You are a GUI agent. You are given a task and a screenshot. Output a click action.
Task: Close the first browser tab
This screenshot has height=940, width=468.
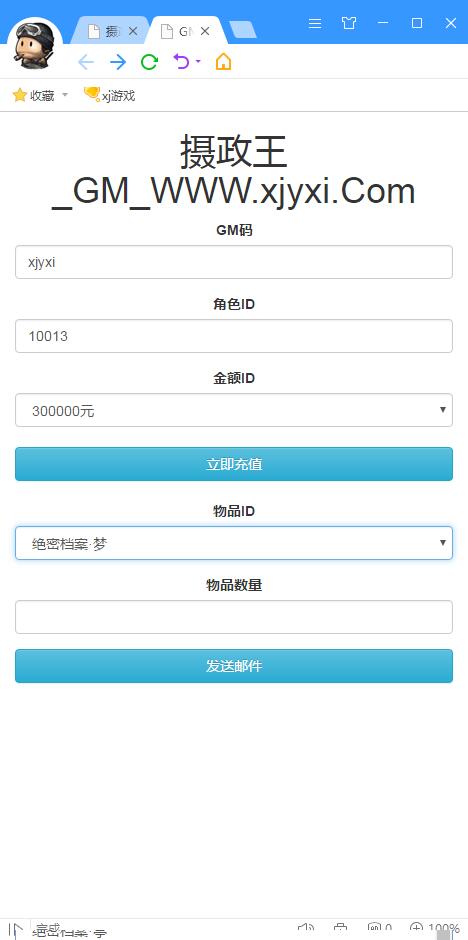133,31
